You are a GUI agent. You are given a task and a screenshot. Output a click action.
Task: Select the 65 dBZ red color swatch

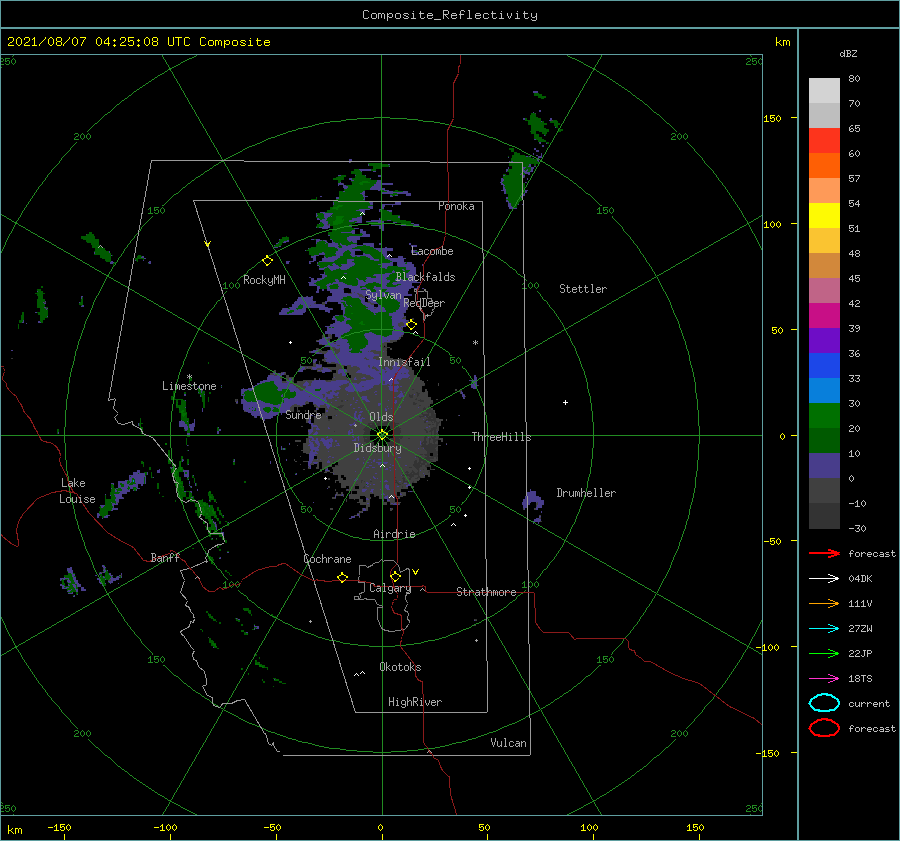[x=824, y=140]
